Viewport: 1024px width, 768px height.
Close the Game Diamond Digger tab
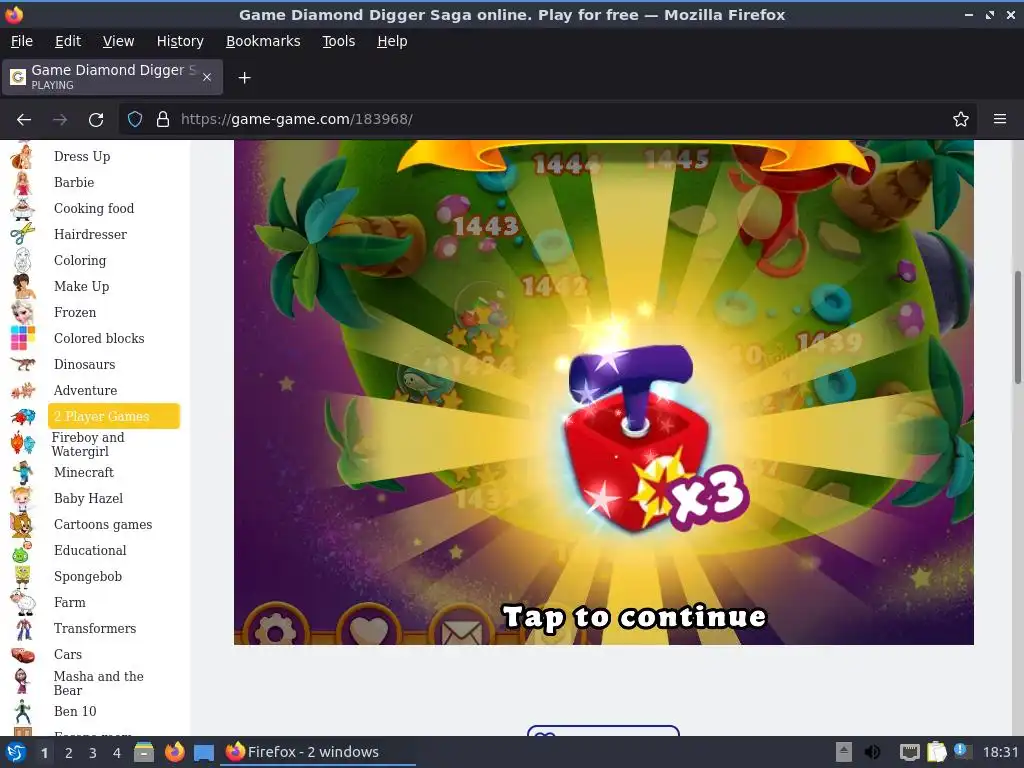pyautogui.click(x=207, y=77)
